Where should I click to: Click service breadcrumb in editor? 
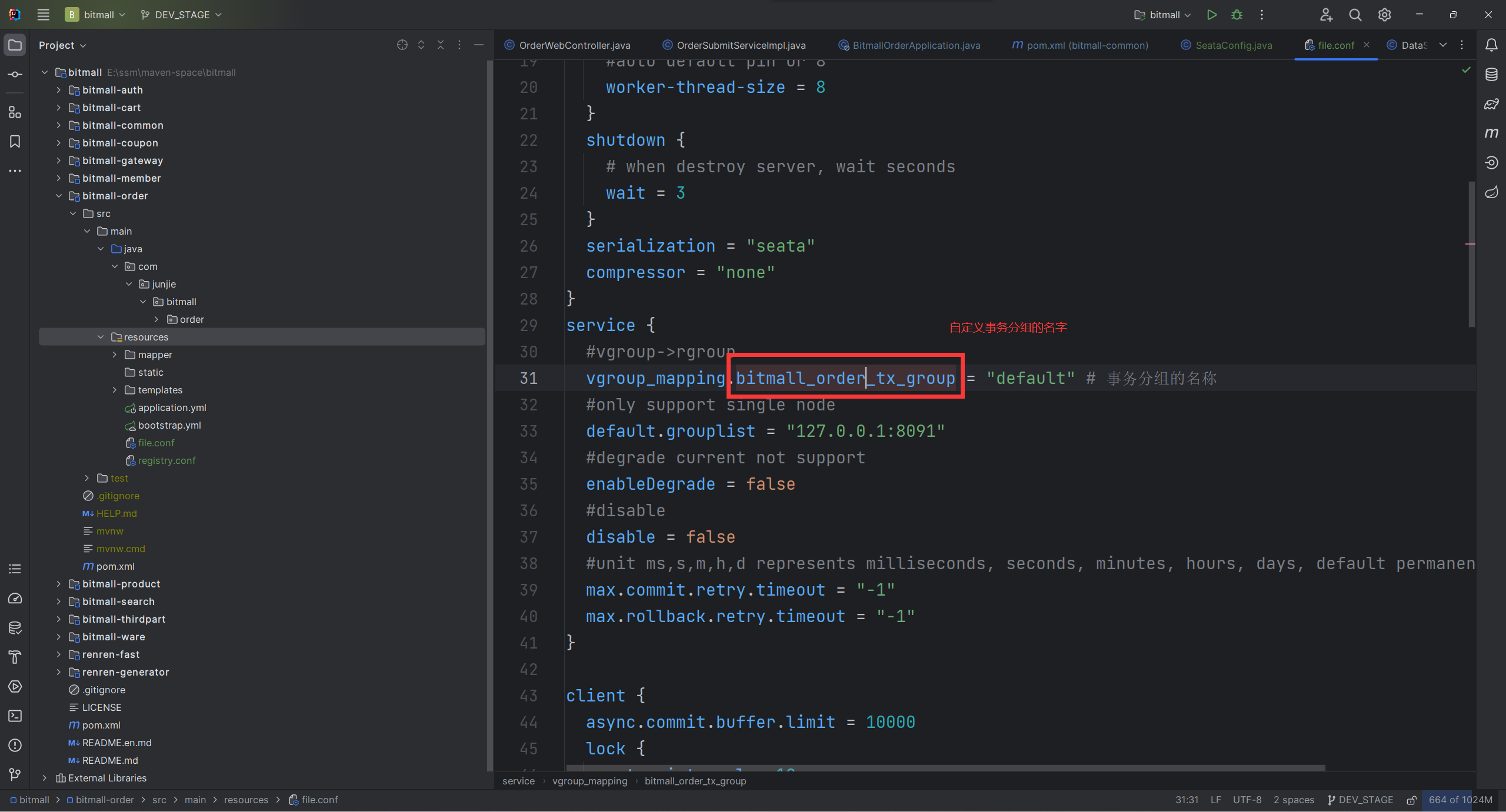click(518, 781)
